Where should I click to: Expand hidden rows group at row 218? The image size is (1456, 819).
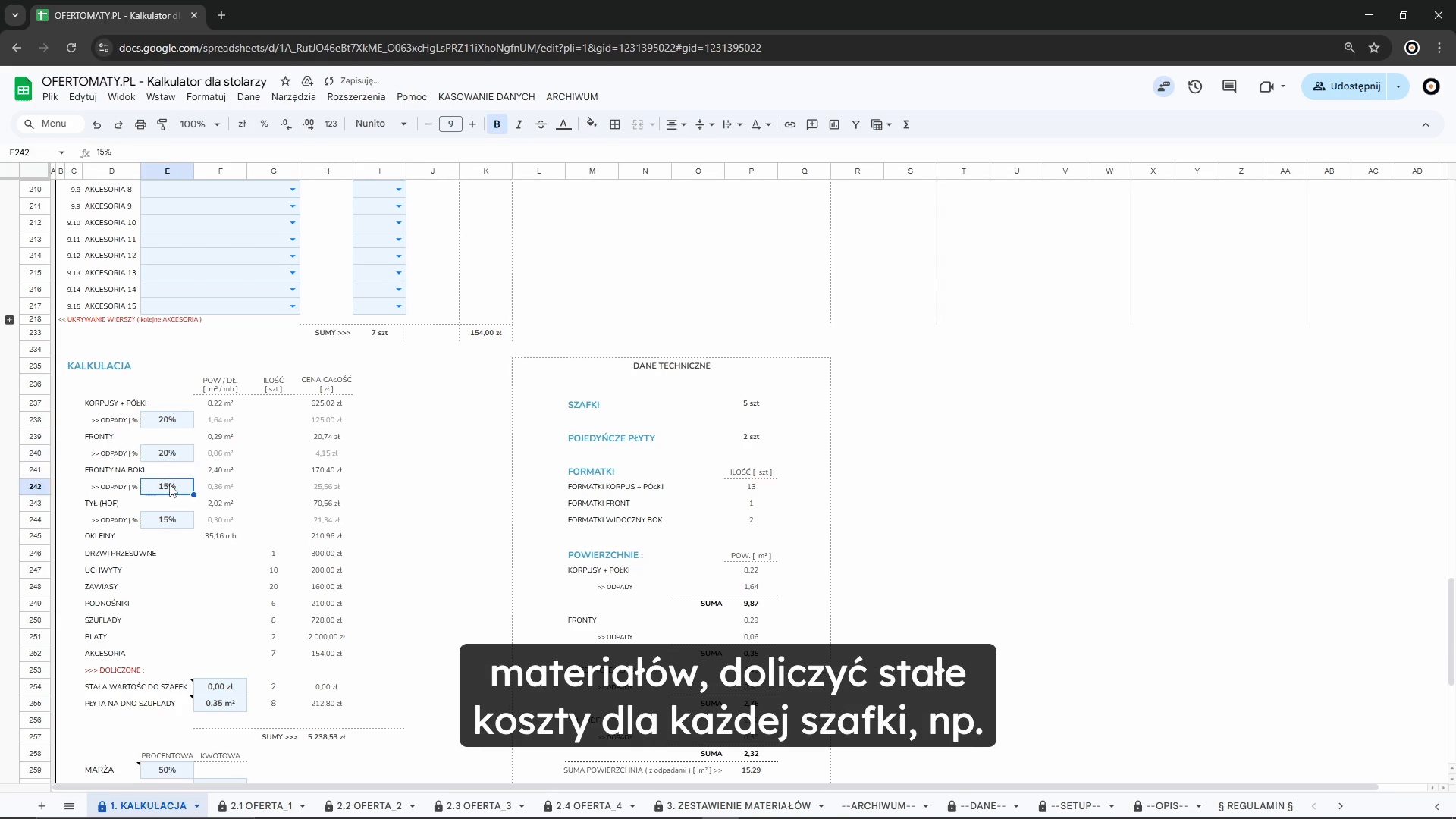[x=9, y=320]
